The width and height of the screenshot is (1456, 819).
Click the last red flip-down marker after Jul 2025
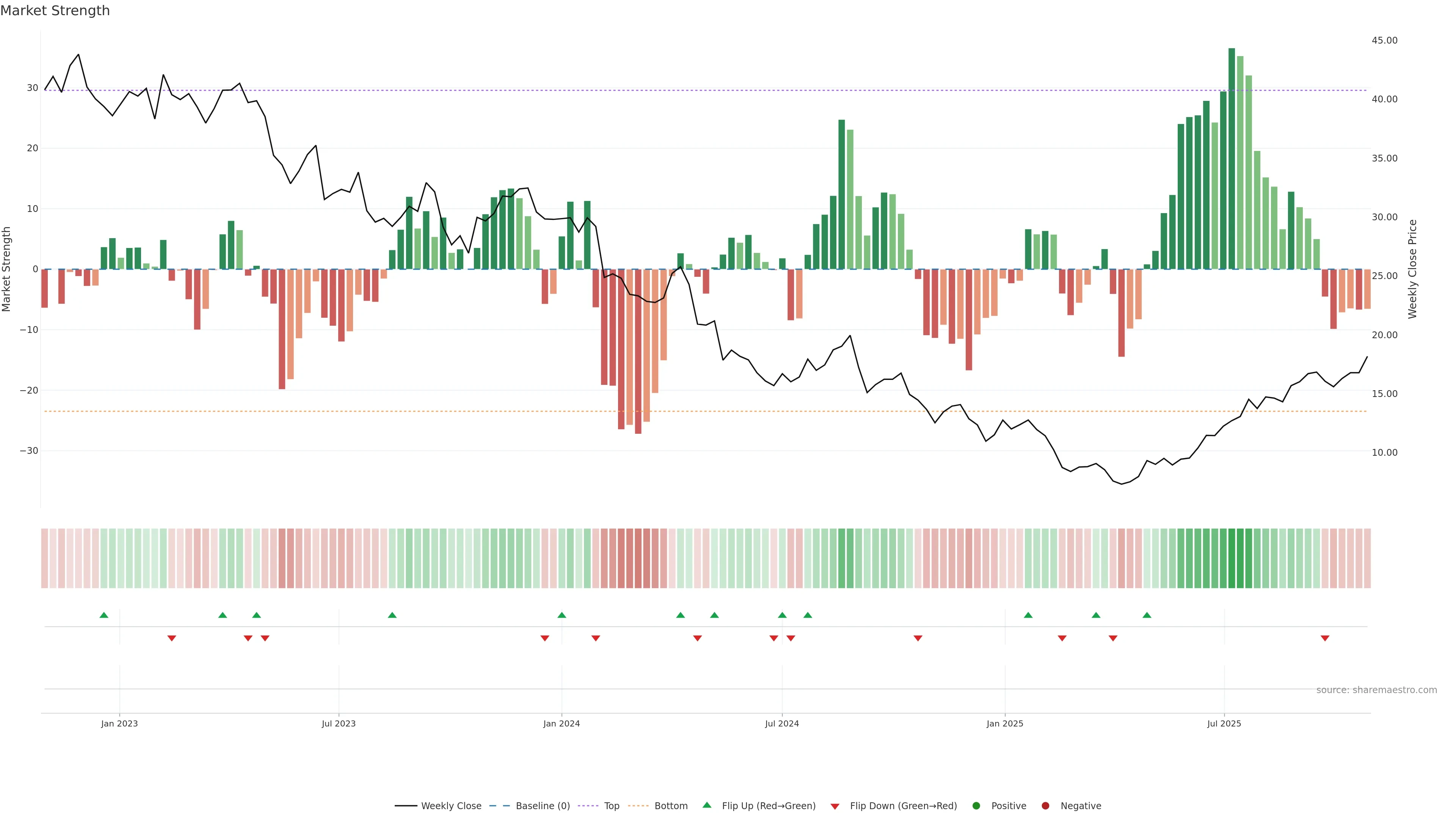point(1325,638)
